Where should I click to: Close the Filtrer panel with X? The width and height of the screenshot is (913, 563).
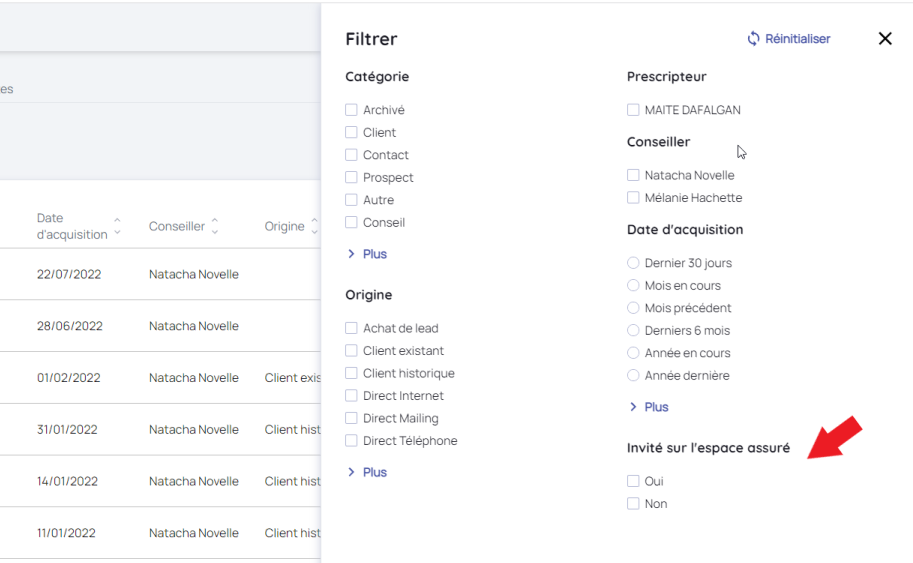pos(885,39)
